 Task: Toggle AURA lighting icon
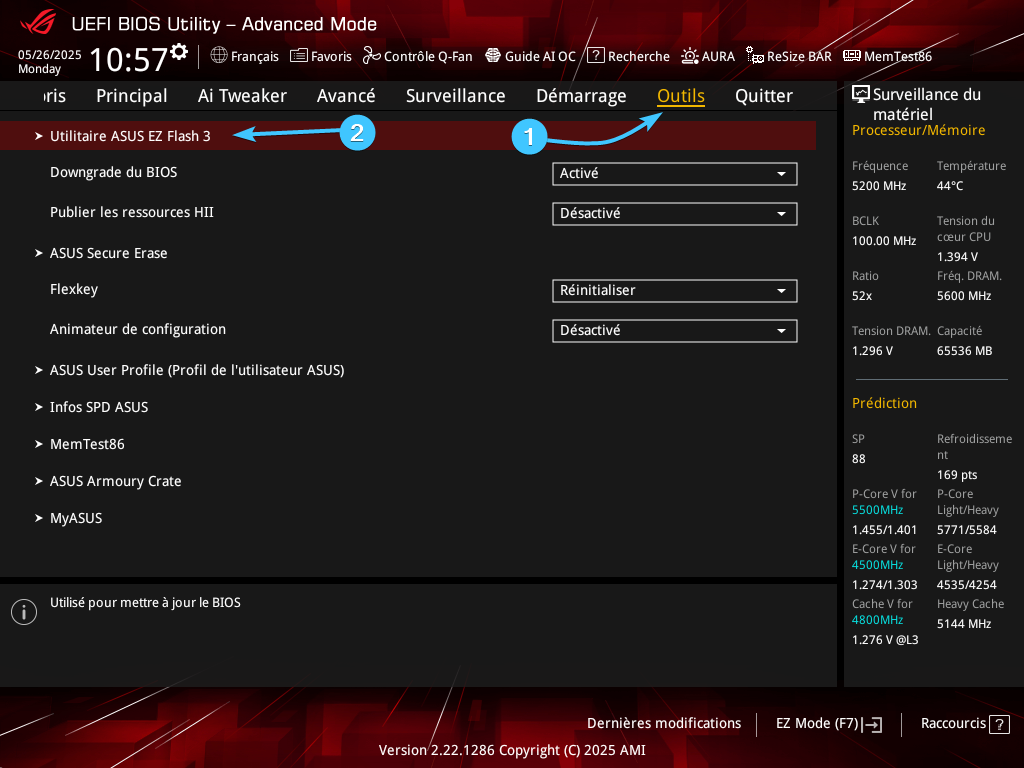coord(690,56)
